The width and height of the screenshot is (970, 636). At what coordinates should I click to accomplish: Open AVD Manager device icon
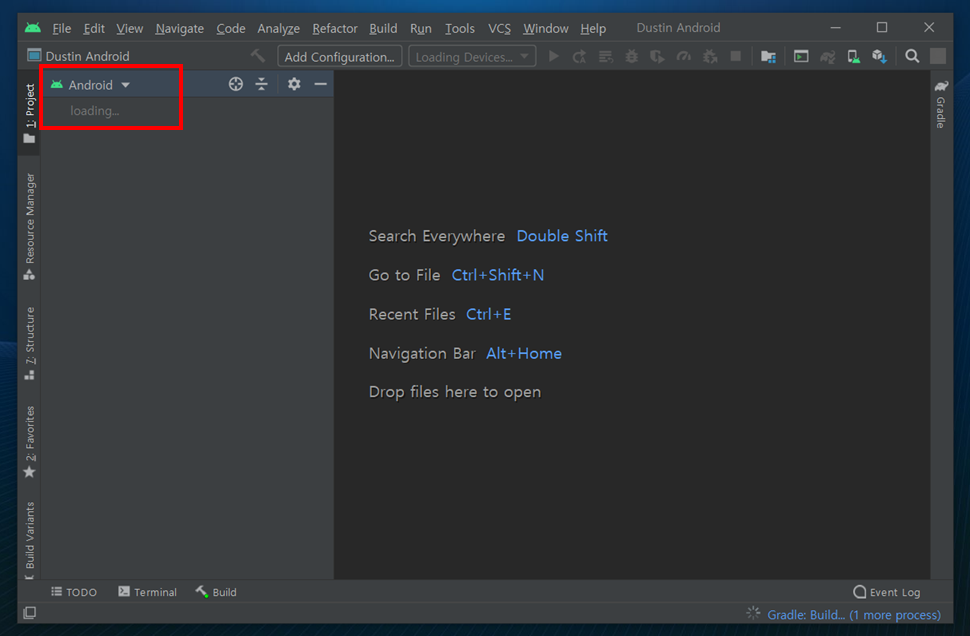854,56
